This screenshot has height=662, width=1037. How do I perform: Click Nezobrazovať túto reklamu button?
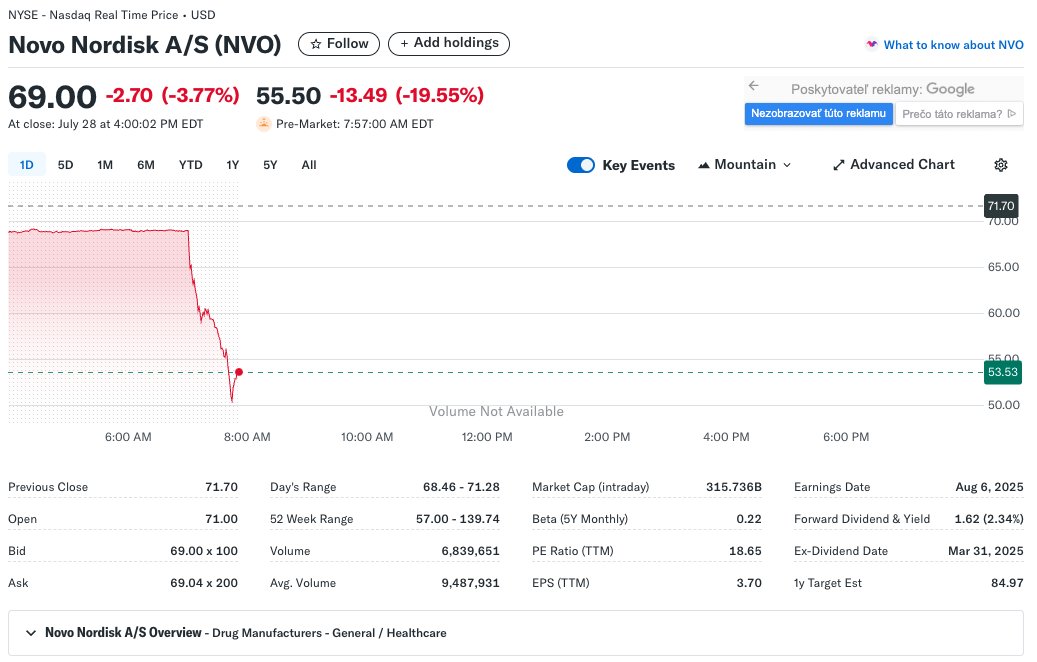click(818, 114)
